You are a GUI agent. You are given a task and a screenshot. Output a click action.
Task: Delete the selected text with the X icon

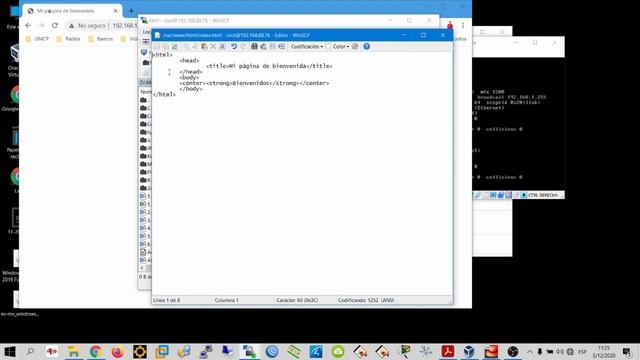(213, 47)
